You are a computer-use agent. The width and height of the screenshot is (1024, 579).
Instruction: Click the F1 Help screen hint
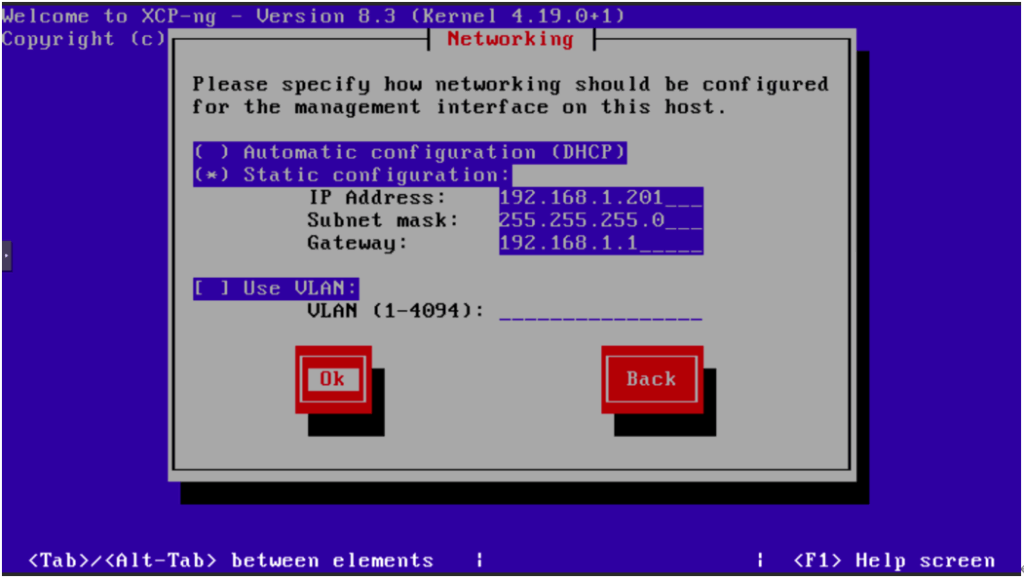pyautogui.click(x=893, y=560)
